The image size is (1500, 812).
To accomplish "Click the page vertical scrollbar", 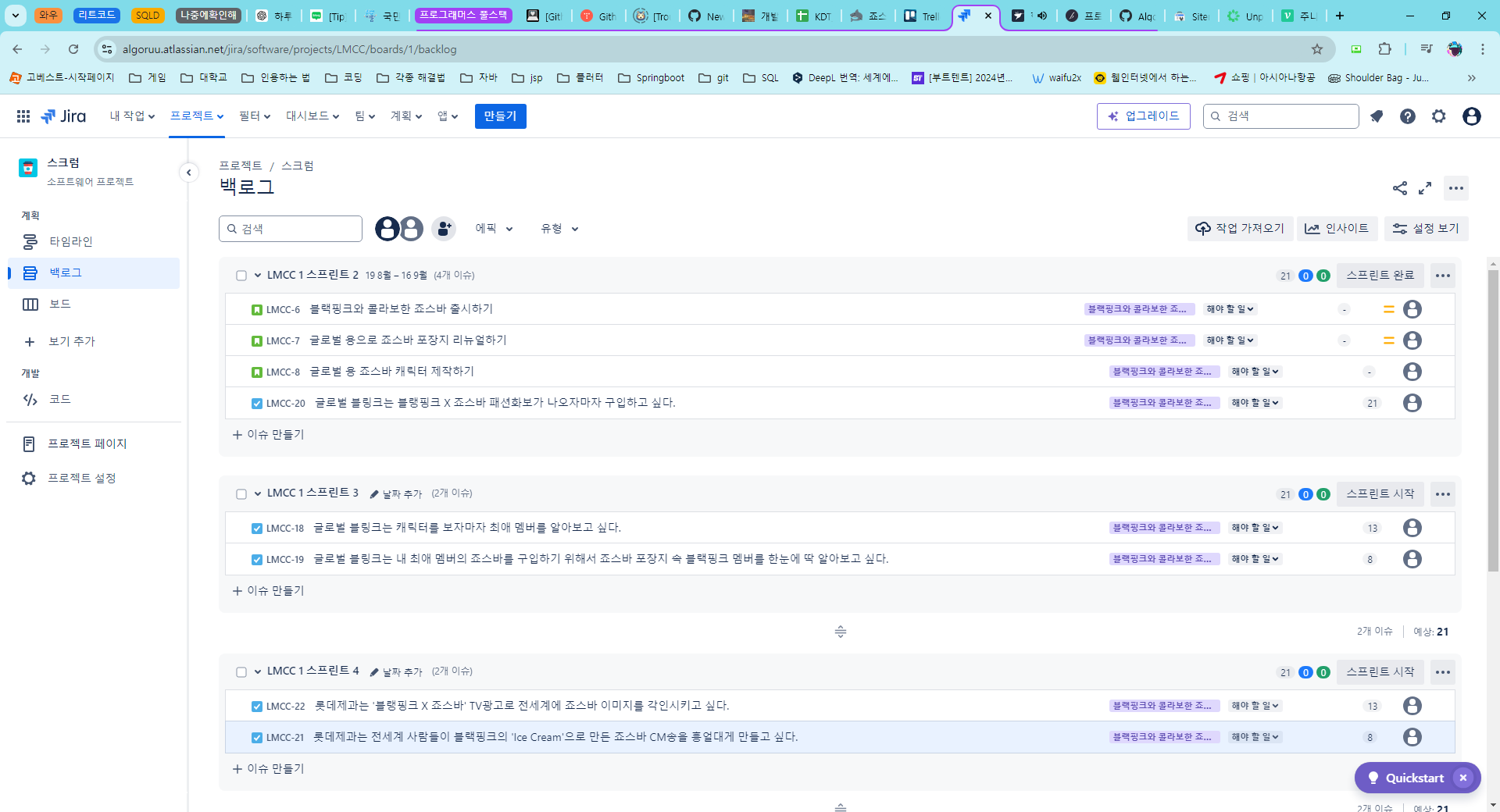I will tap(1494, 422).
